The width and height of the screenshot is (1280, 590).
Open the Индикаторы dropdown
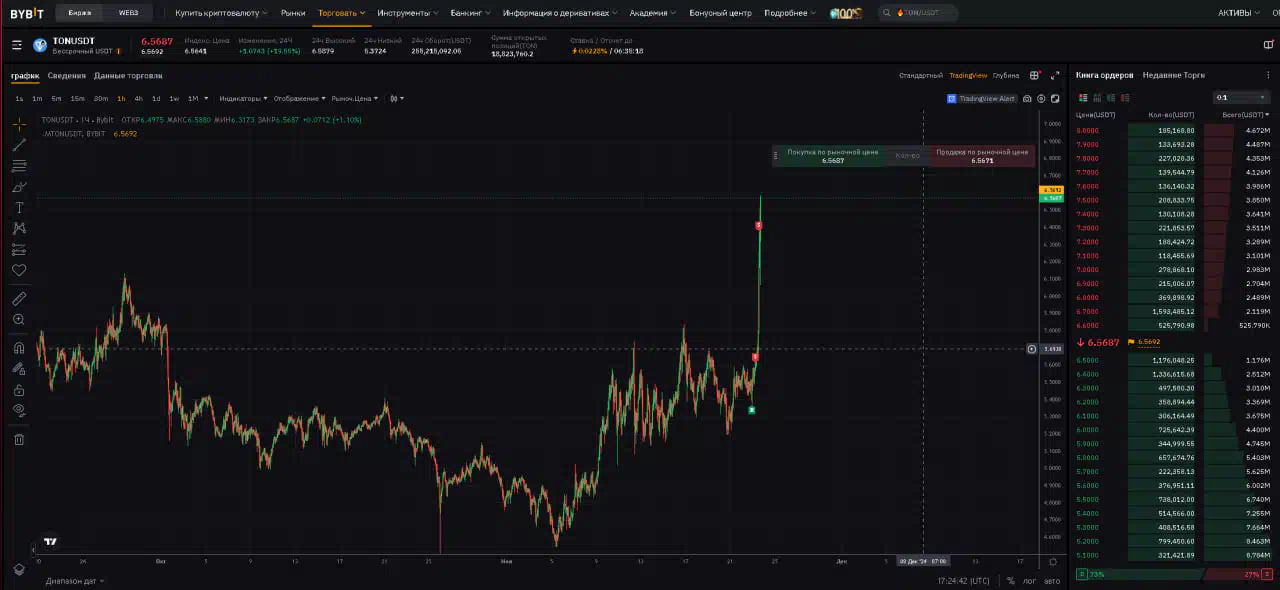tap(243, 98)
